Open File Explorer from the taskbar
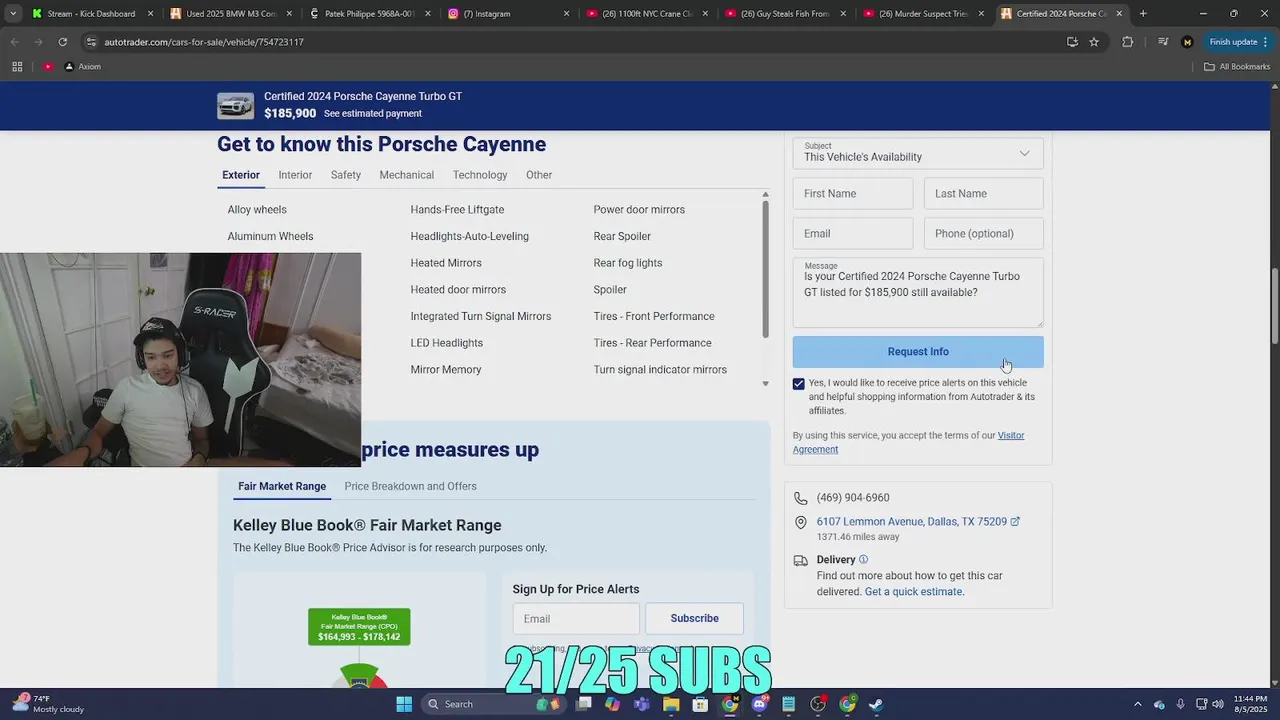This screenshot has height=720, width=1280. tap(671, 704)
